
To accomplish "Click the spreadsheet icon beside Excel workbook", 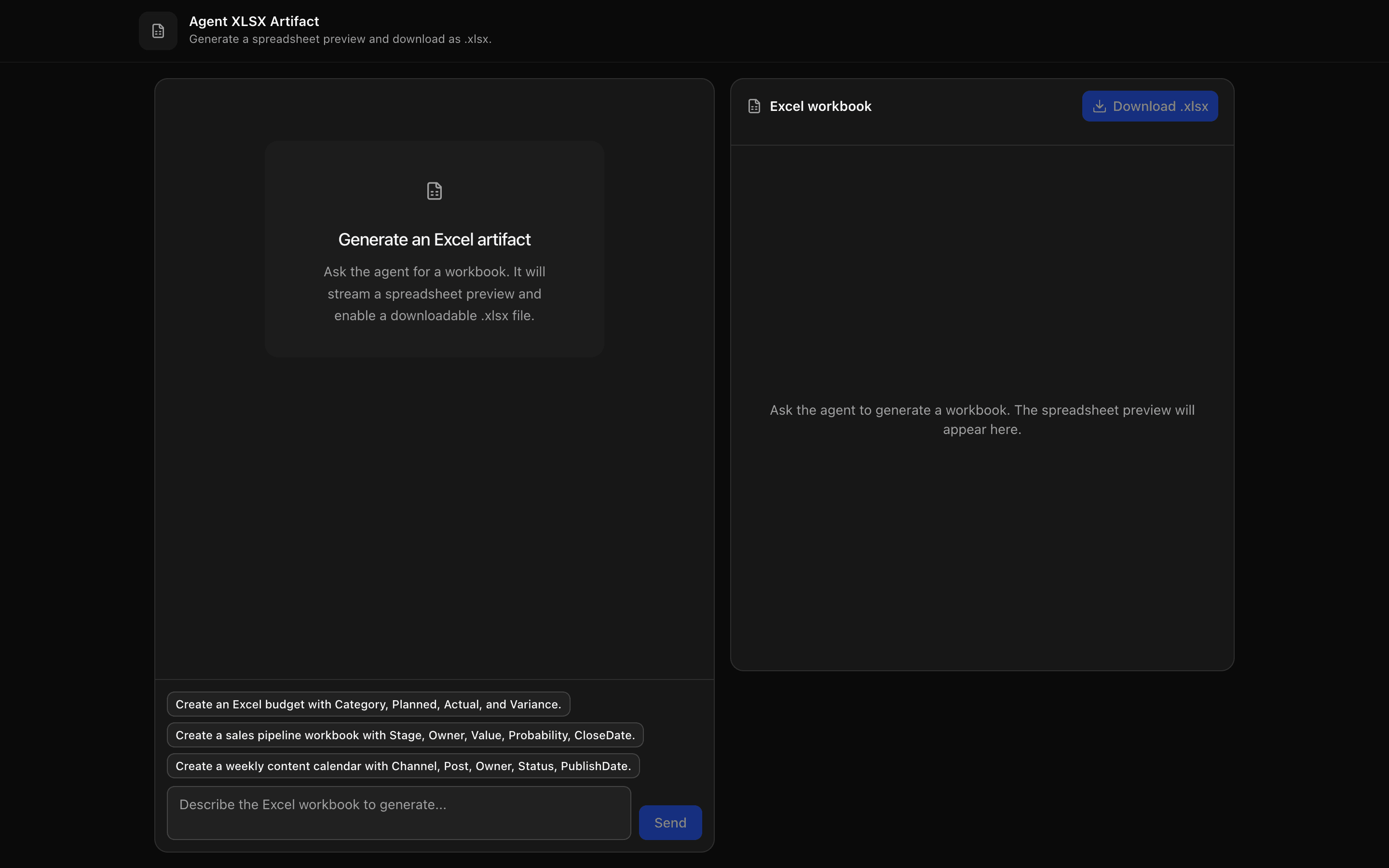I will point(754,106).
